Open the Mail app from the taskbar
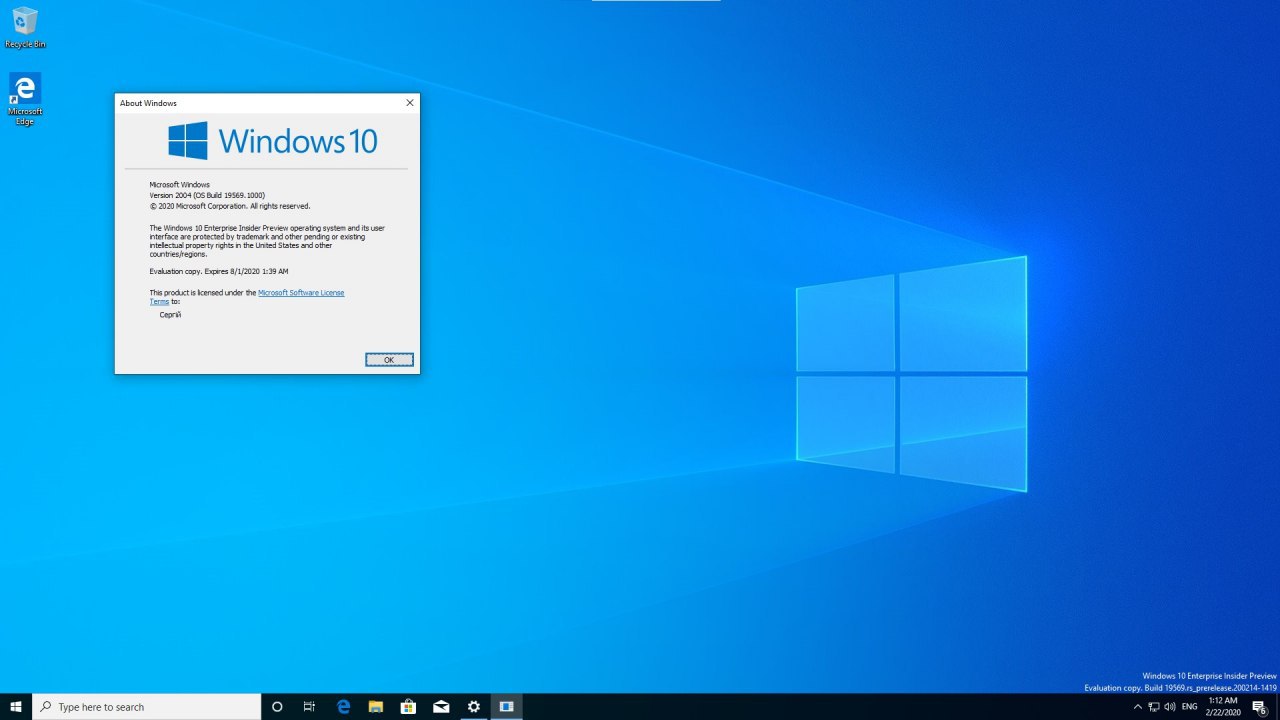Image resolution: width=1280 pixels, height=720 pixels. [x=441, y=707]
